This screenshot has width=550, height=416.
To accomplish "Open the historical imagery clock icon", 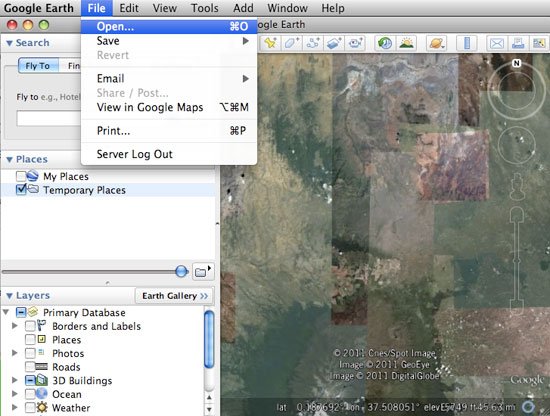I will click(385, 43).
